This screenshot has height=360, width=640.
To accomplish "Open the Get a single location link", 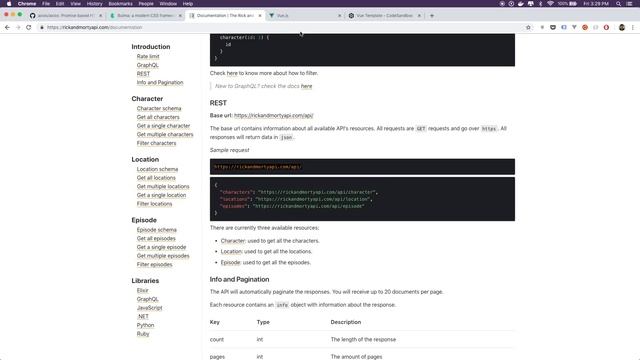I will pos(161,195).
